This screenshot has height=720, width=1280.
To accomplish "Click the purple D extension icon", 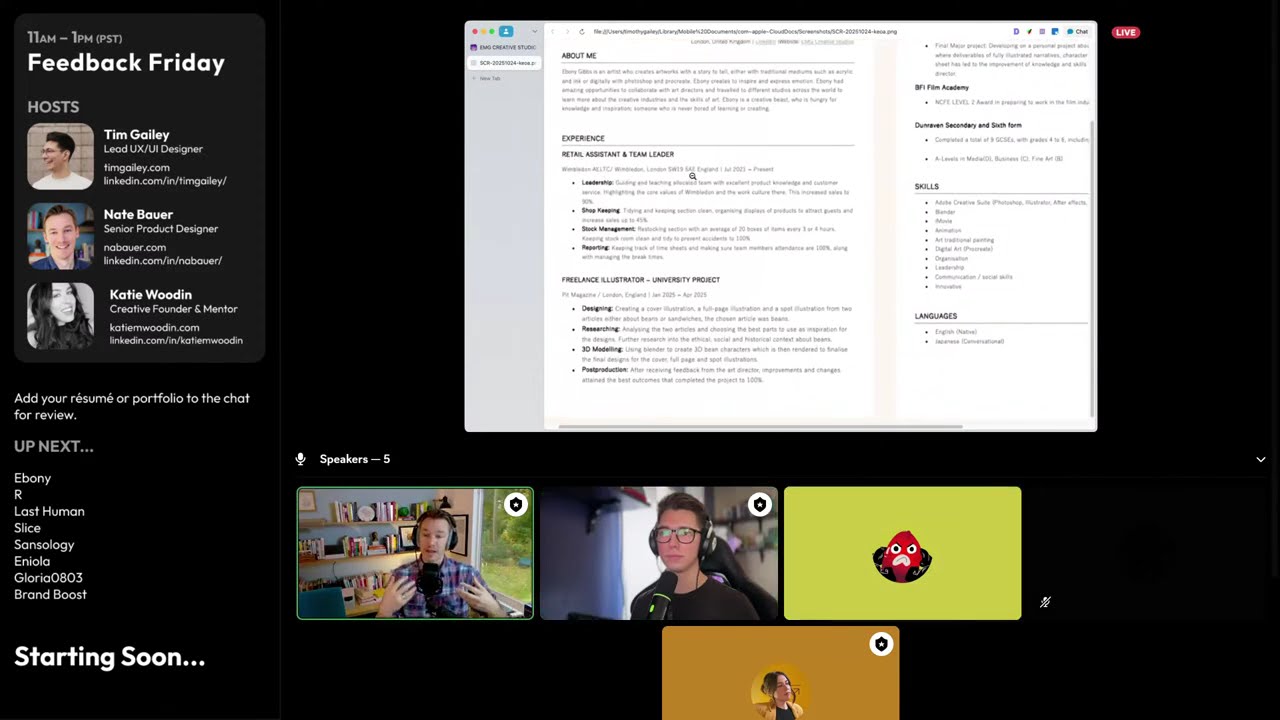I will (x=1016, y=32).
